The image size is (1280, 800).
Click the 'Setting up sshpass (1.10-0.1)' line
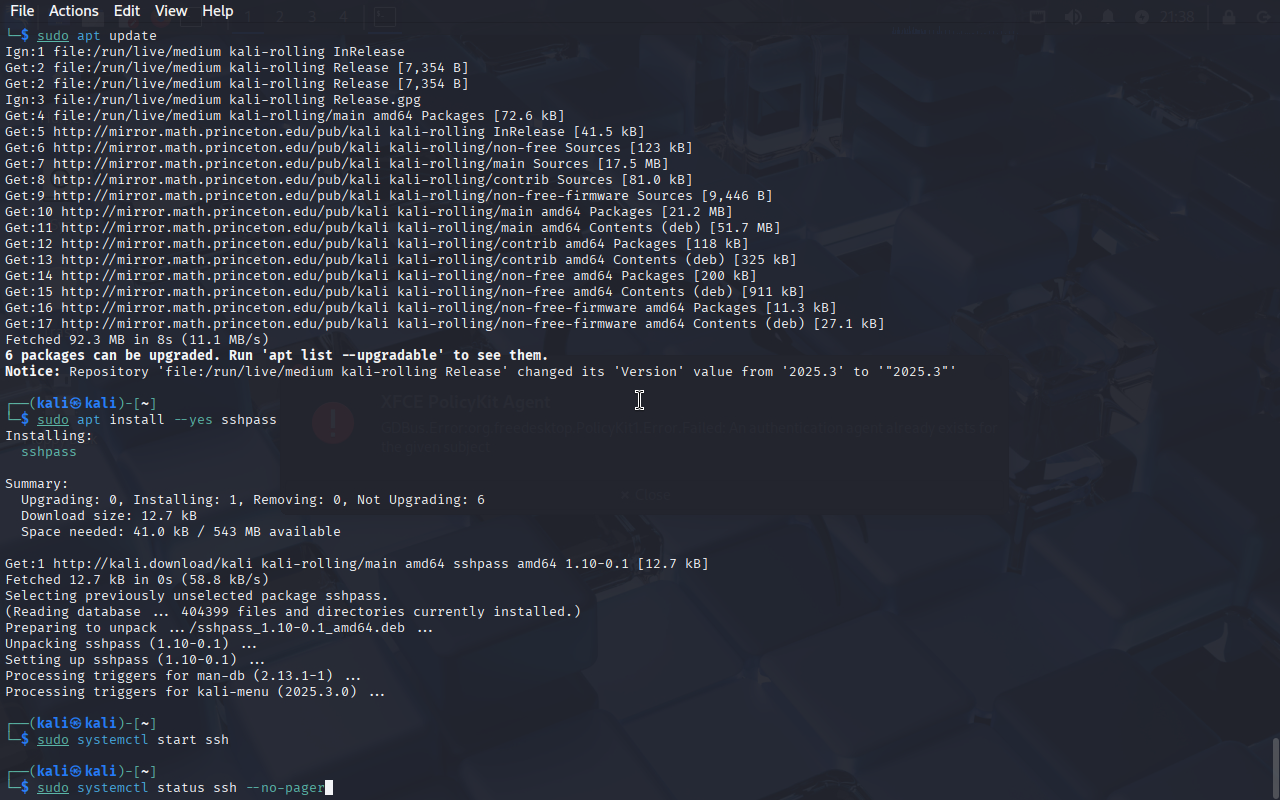click(135, 660)
